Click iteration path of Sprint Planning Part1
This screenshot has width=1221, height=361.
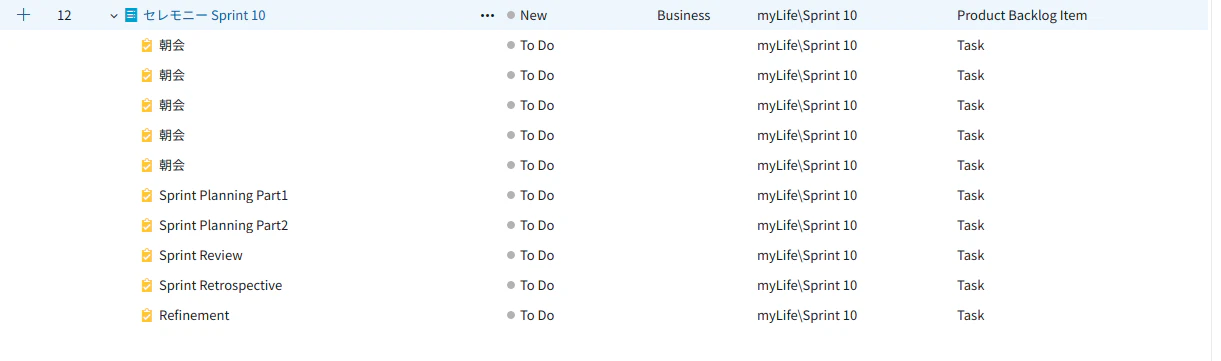tap(807, 195)
